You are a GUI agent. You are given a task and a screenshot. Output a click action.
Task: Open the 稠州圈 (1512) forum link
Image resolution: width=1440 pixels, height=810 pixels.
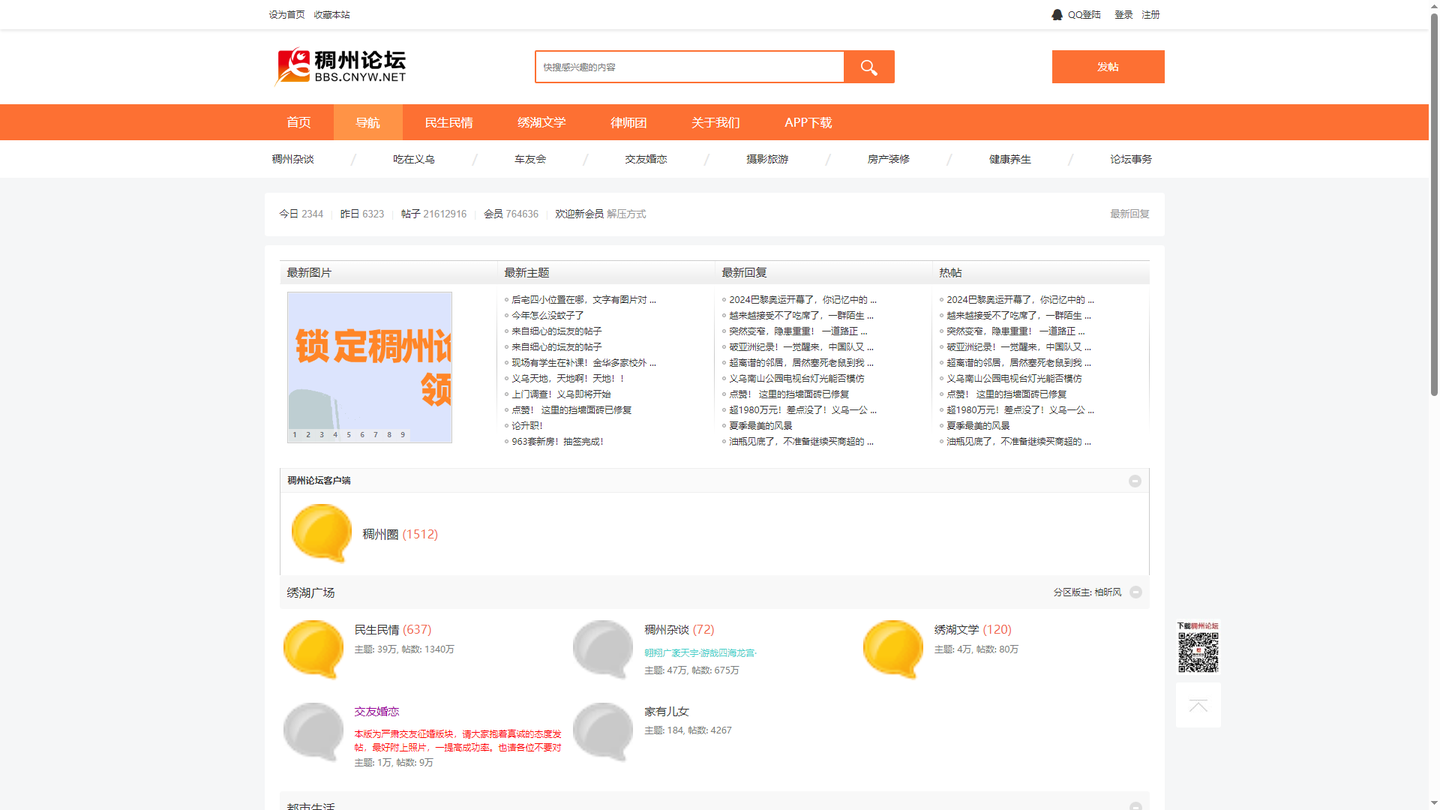click(400, 534)
